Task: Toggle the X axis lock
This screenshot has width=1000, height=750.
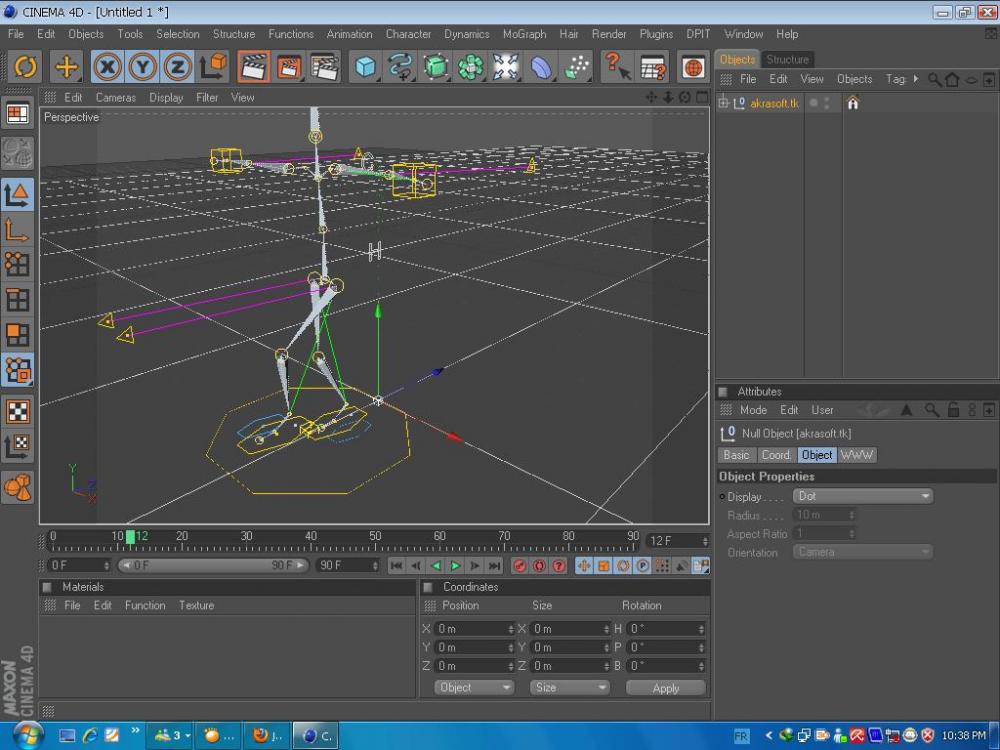Action: click(107, 67)
